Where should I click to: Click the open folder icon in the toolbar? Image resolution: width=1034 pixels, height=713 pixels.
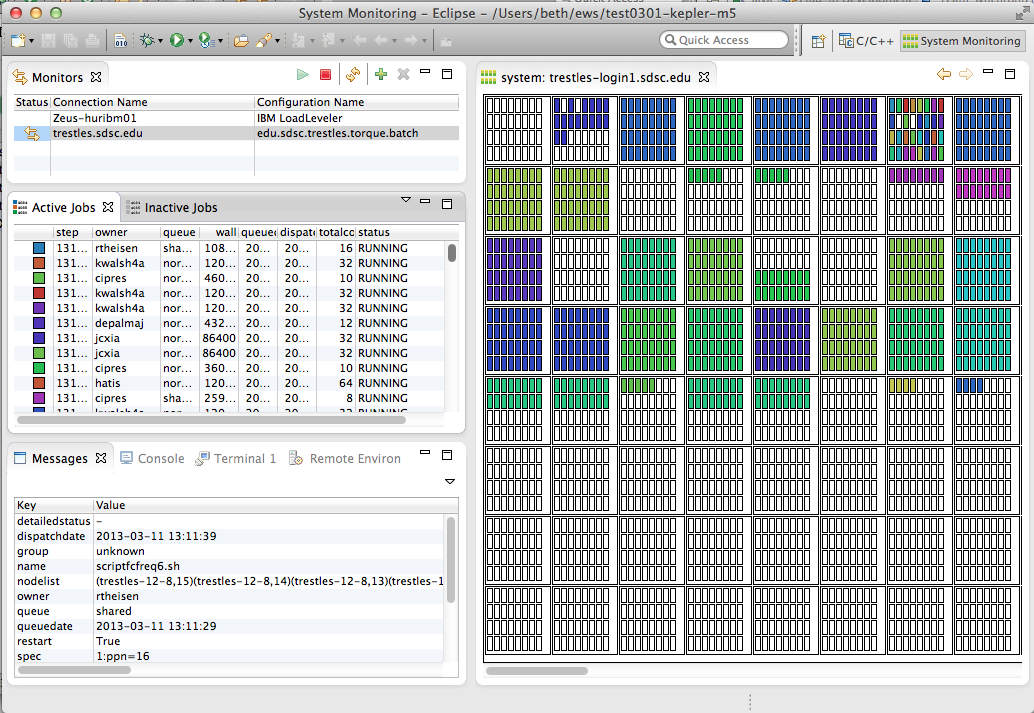pos(241,41)
